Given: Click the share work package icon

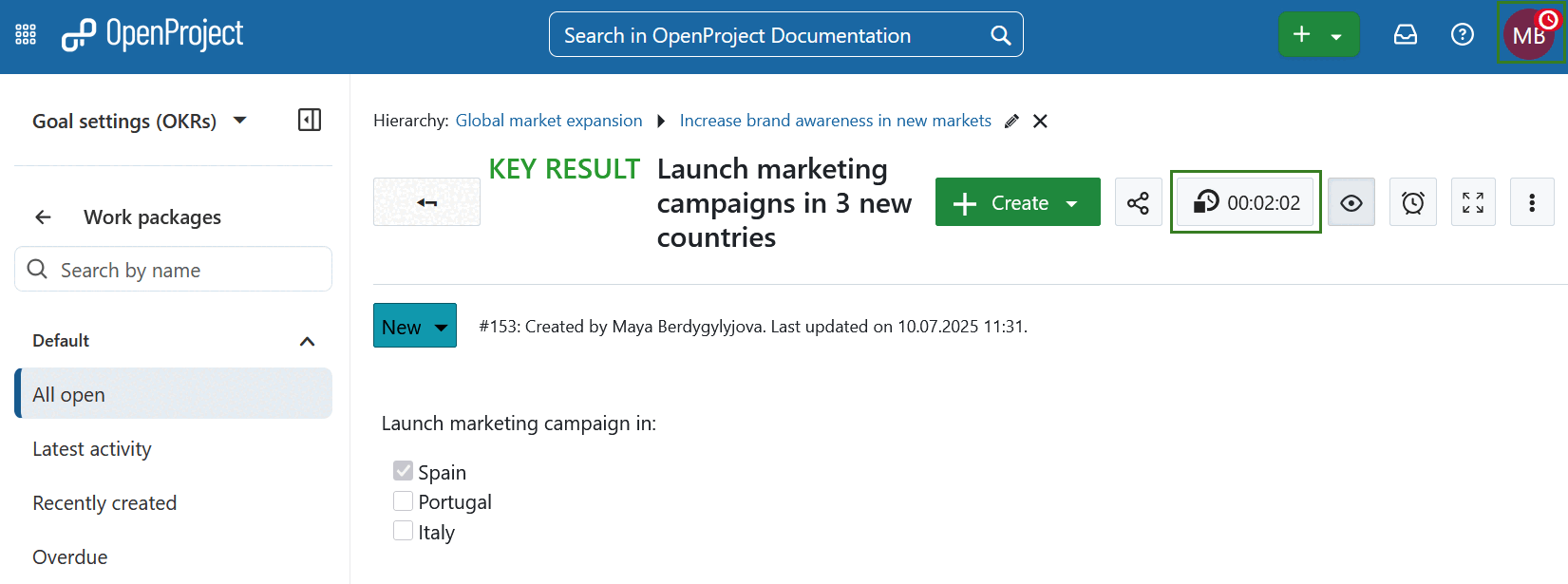Looking at the screenshot, I should pos(1138,202).
